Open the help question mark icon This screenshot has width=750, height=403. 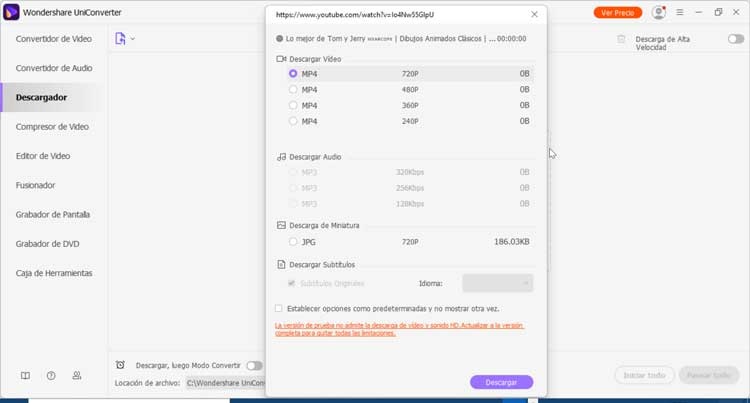pos(51,376)
